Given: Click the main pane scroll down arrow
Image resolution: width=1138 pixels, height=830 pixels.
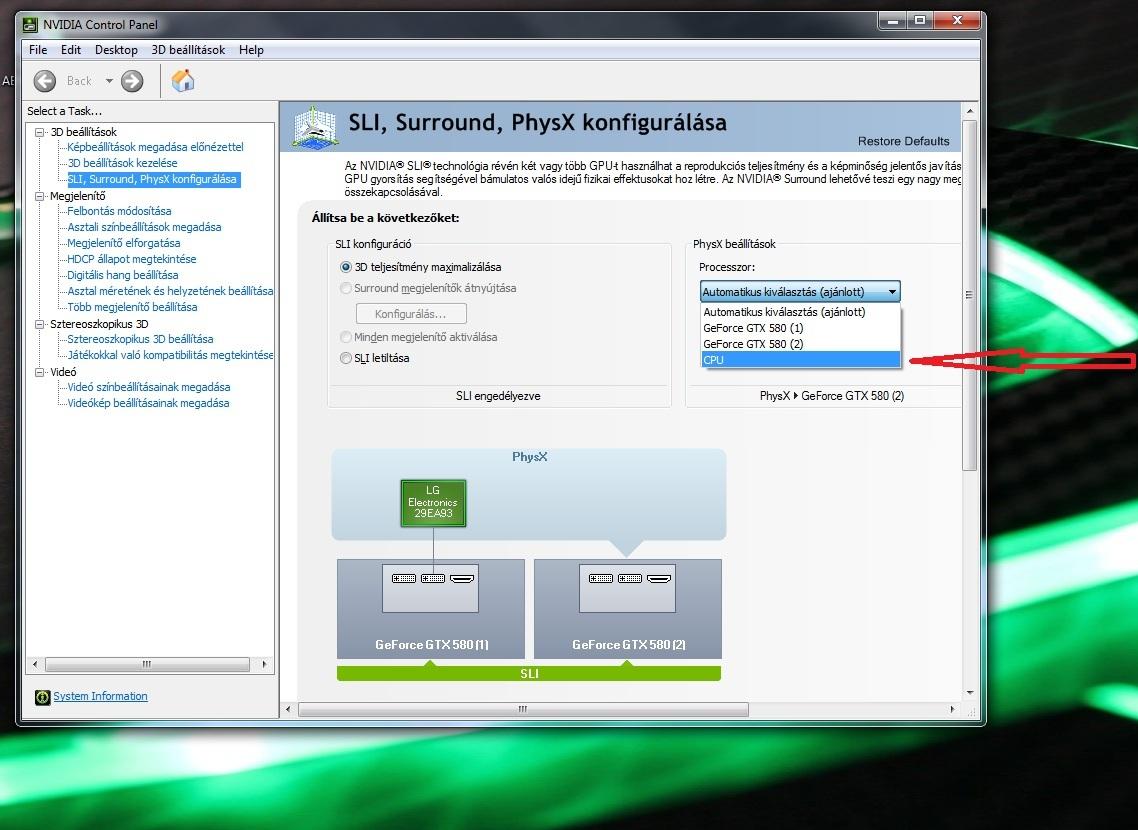Looking at the screenshot, I should tap(970, 693).
